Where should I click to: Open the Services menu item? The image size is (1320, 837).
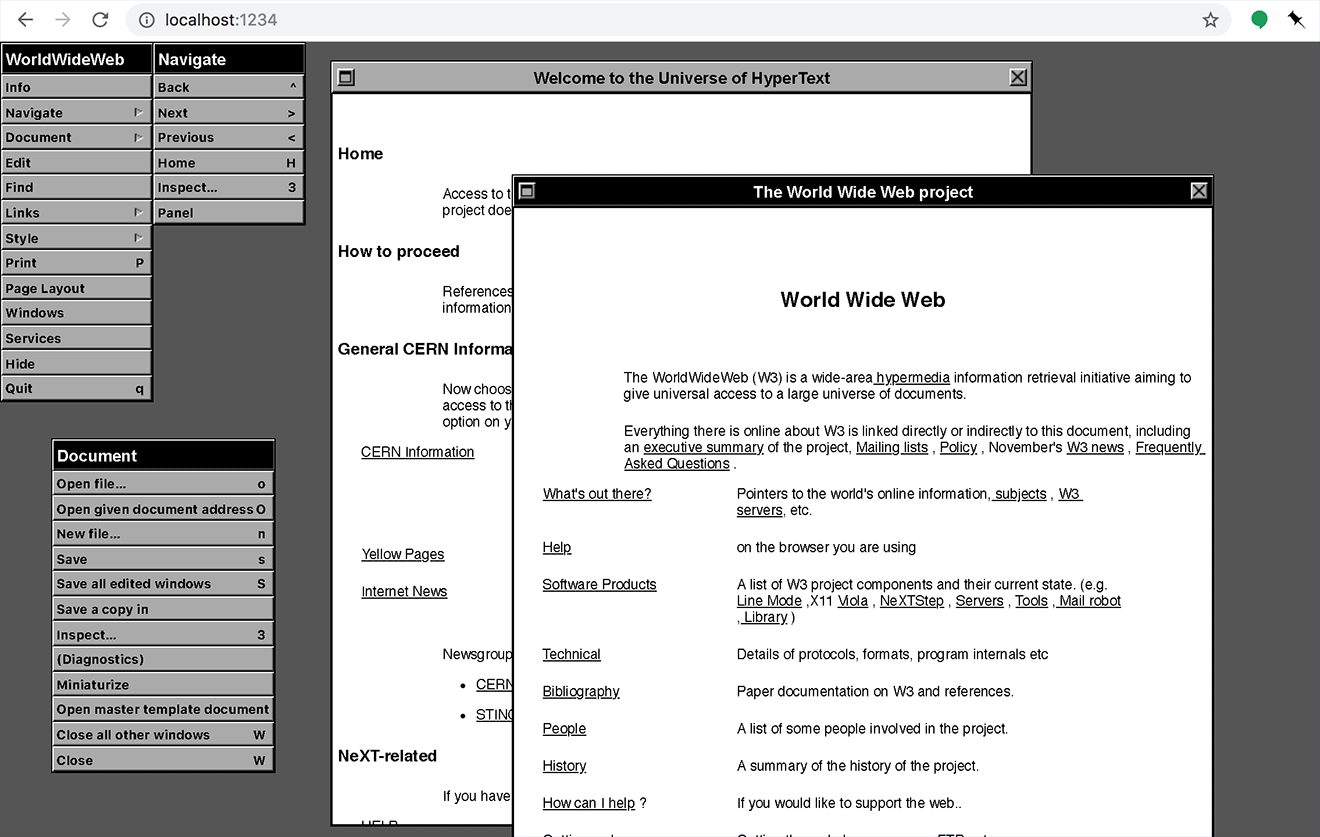click(x=76, y=338)
